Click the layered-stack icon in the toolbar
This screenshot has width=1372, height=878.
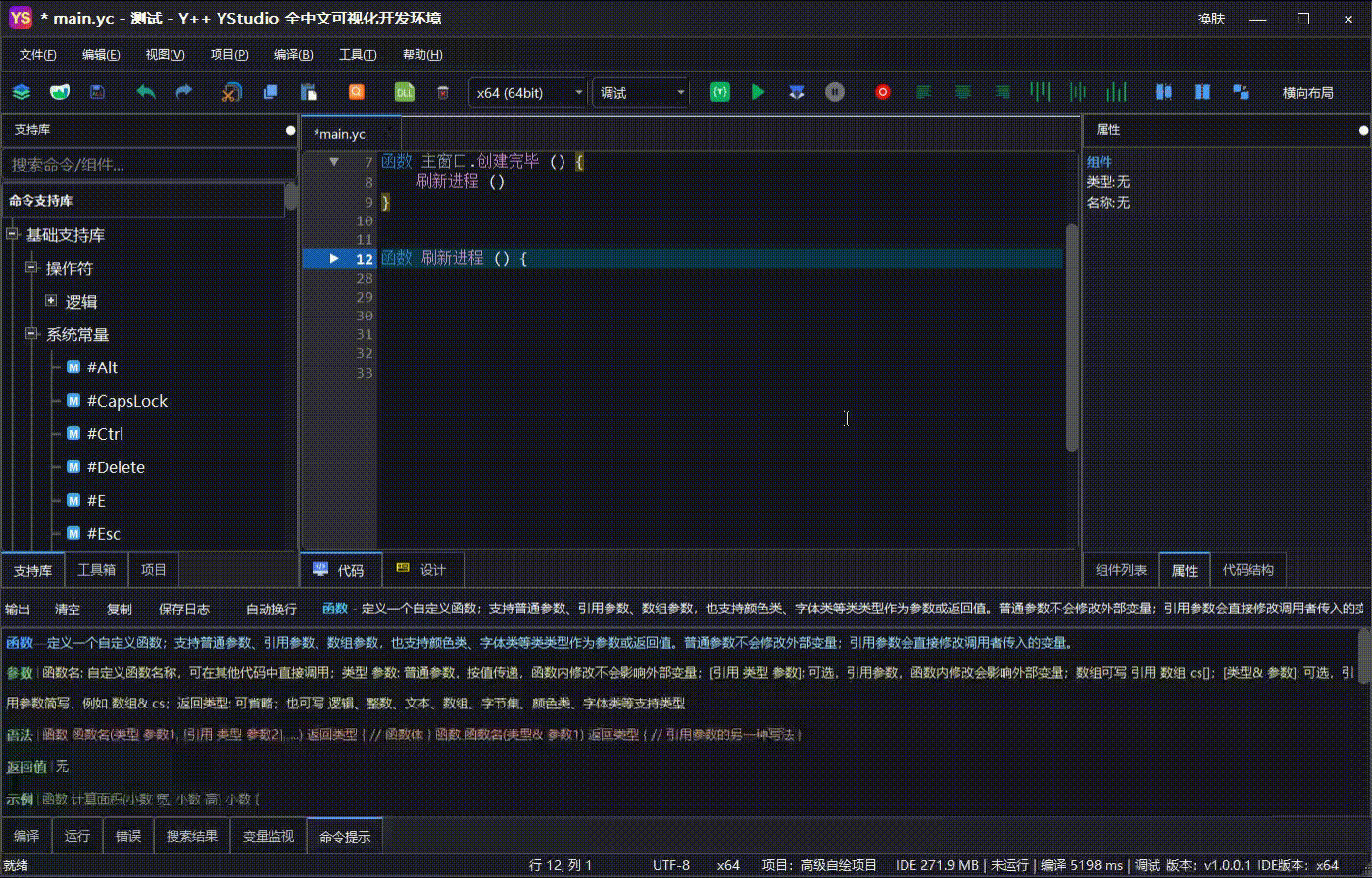(22, 92)
